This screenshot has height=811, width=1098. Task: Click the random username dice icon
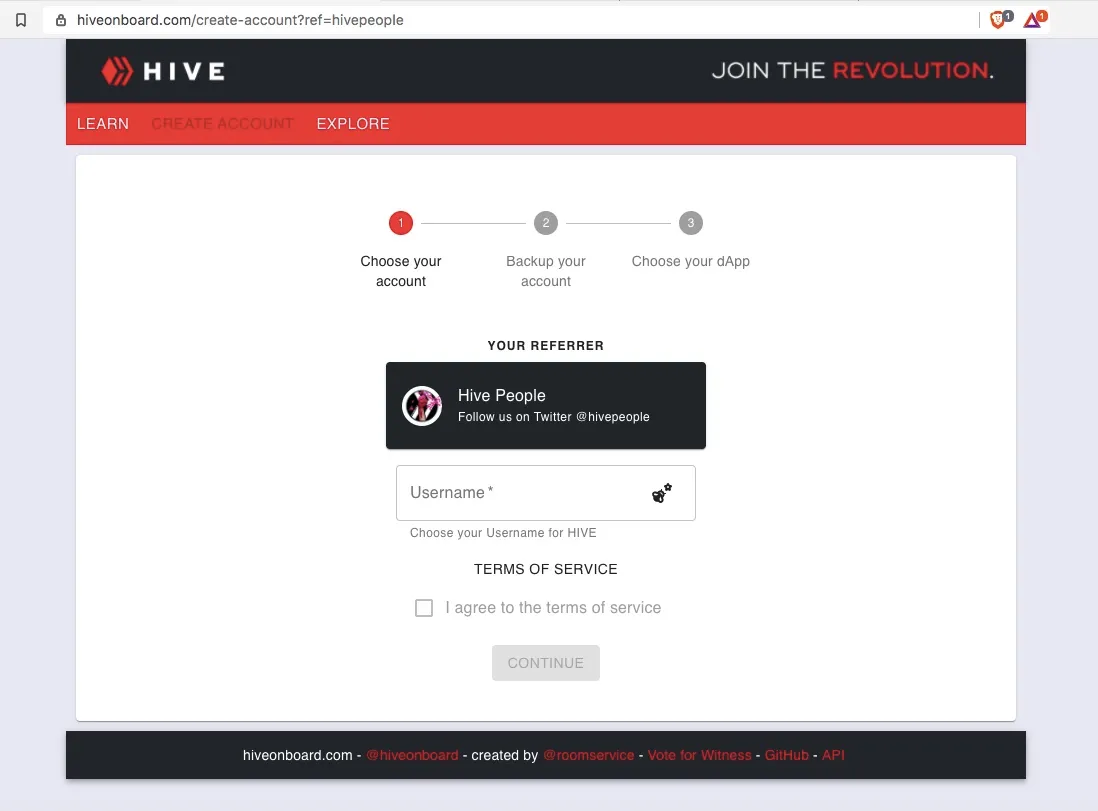tap(662, 493)
